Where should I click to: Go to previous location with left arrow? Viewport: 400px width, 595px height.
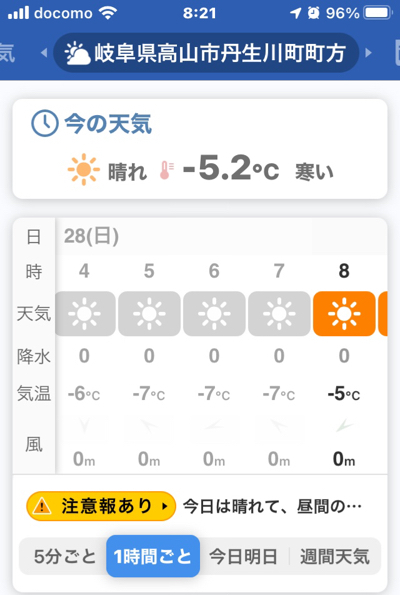coord(44,53)
